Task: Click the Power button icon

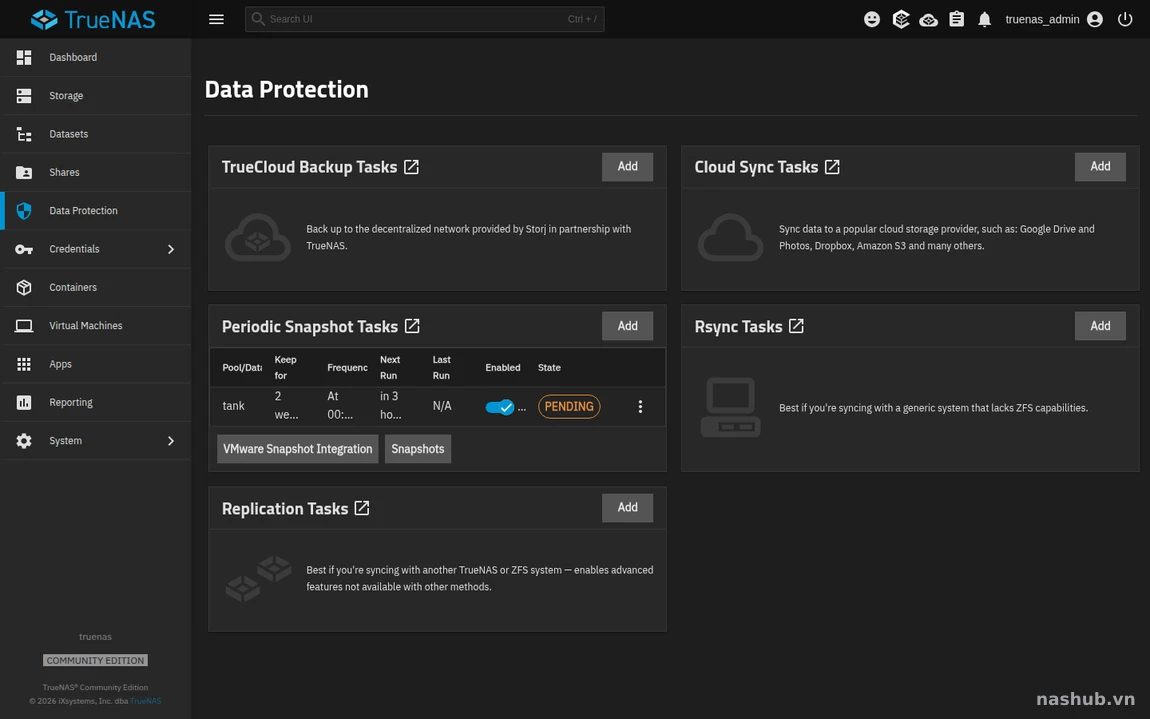Action: [x=1125, y=19]
